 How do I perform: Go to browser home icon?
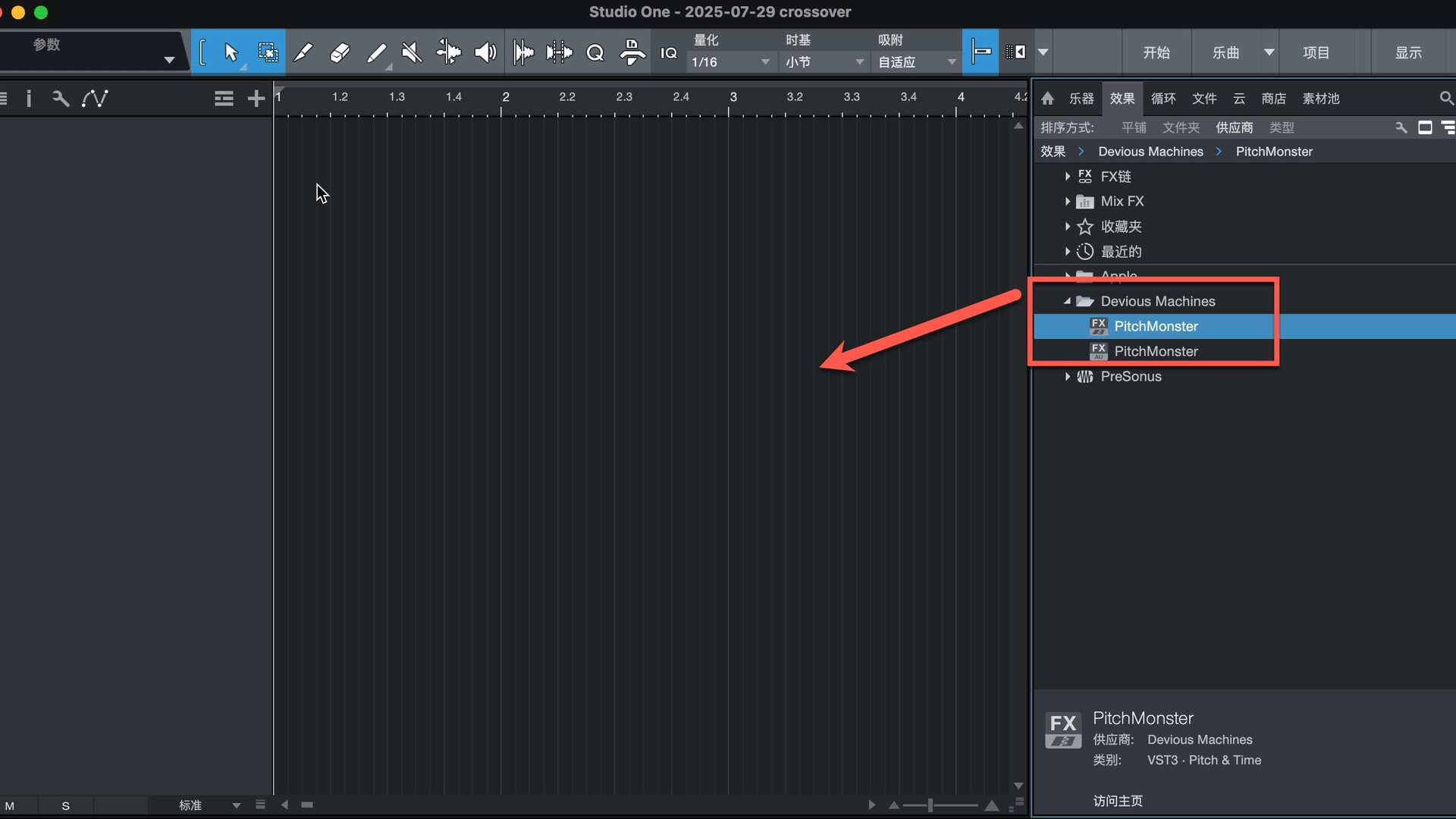point(1048,98)
